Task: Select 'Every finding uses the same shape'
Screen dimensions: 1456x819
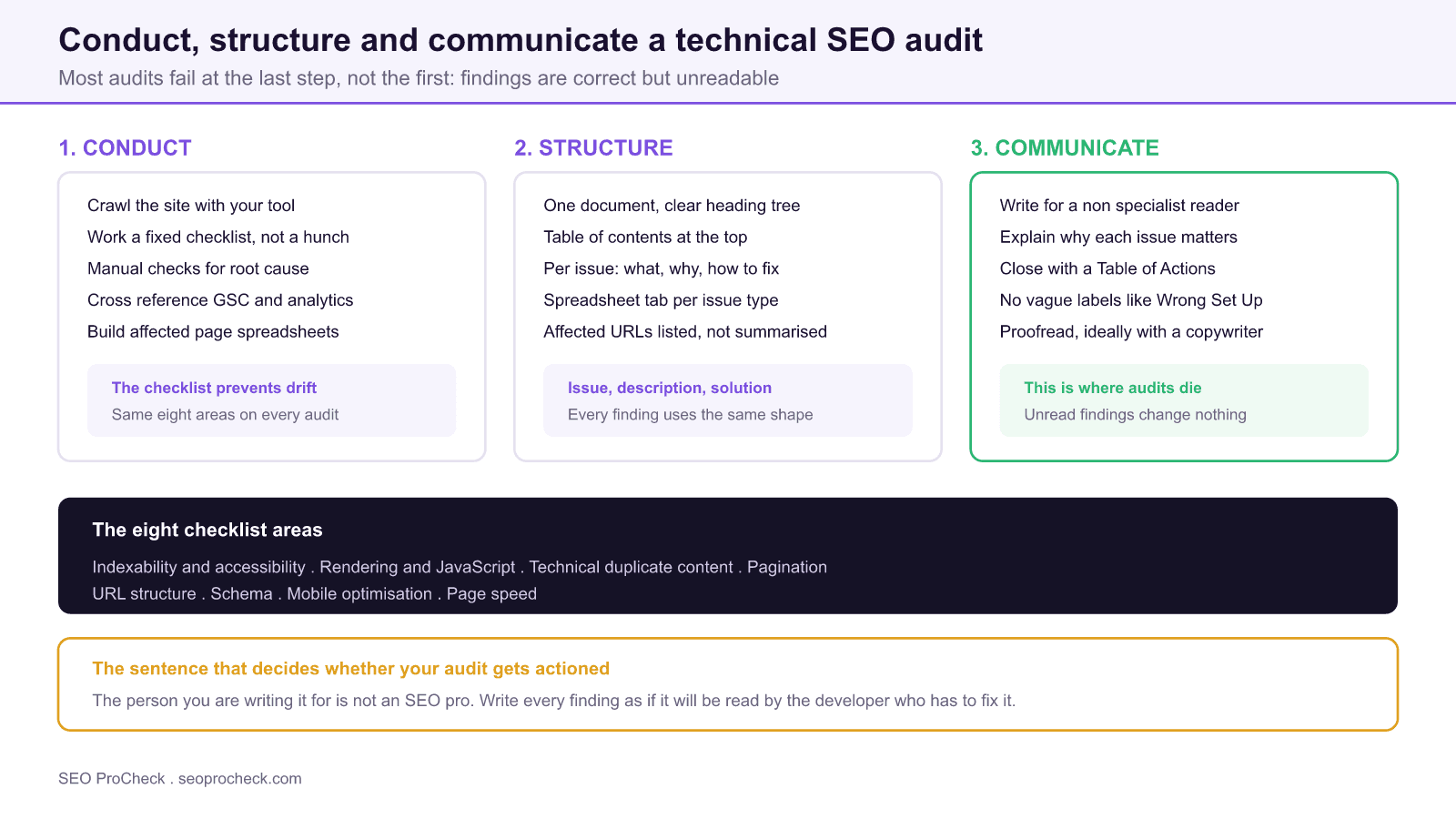Action: coord(690,415)
